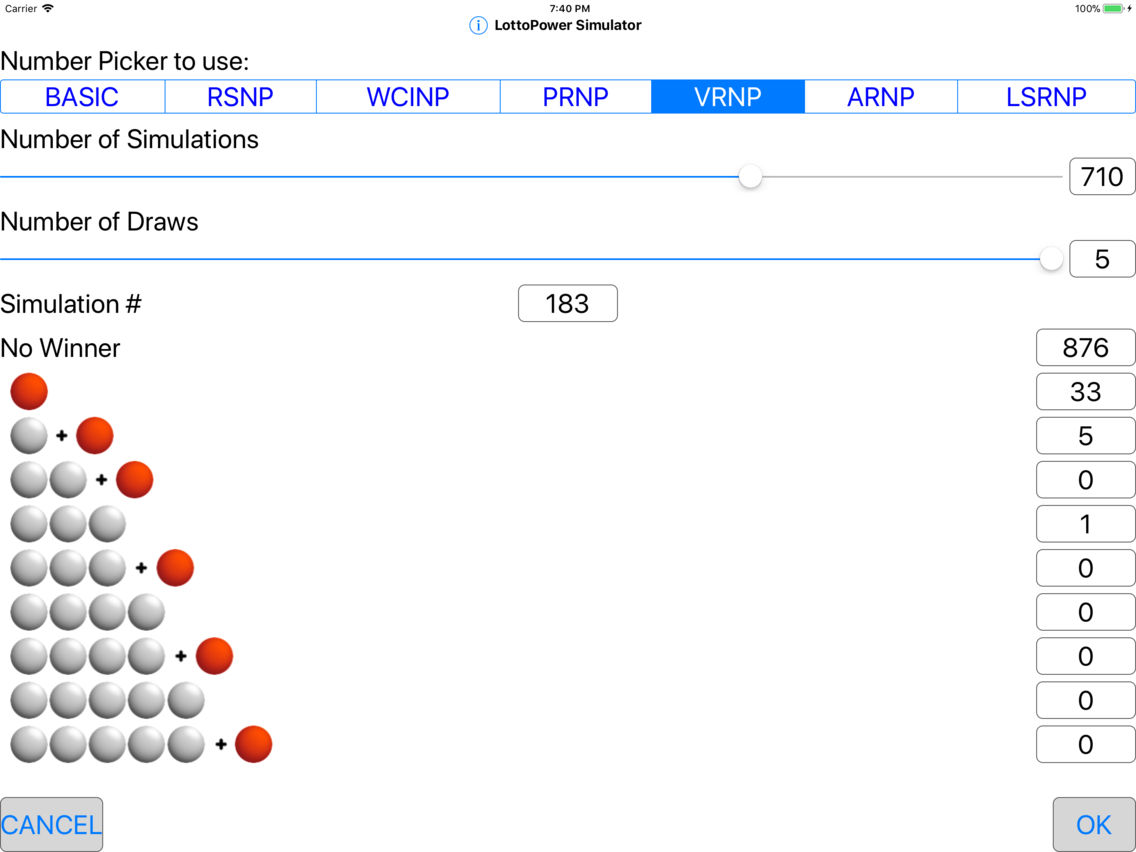Switch to ARNP number picker
The height and width of the screenshot is (852, 1136).
pyautogui.click(x=881, y=97)
